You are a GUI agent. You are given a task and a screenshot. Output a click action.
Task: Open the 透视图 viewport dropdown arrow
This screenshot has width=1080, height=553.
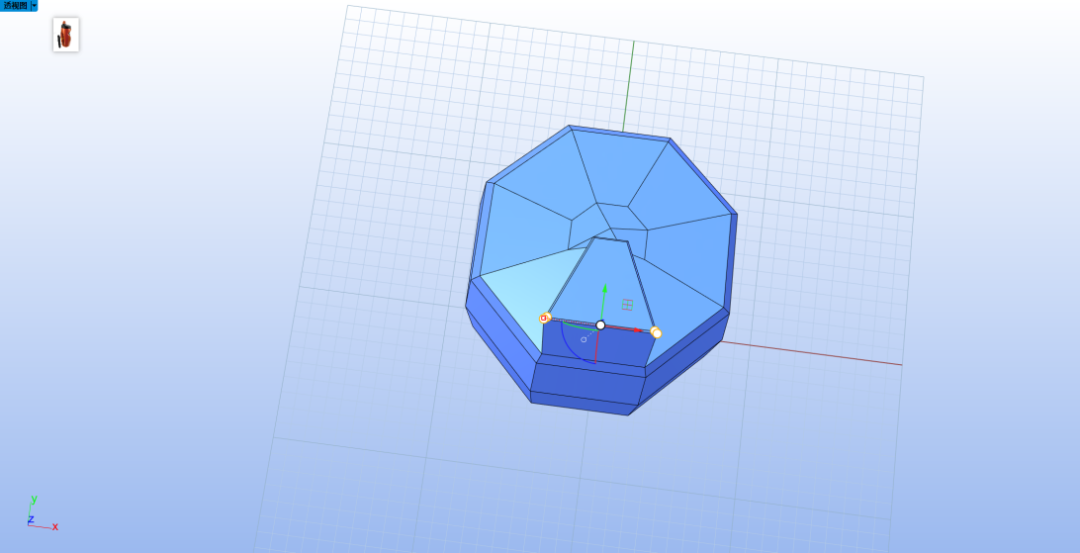34,6
